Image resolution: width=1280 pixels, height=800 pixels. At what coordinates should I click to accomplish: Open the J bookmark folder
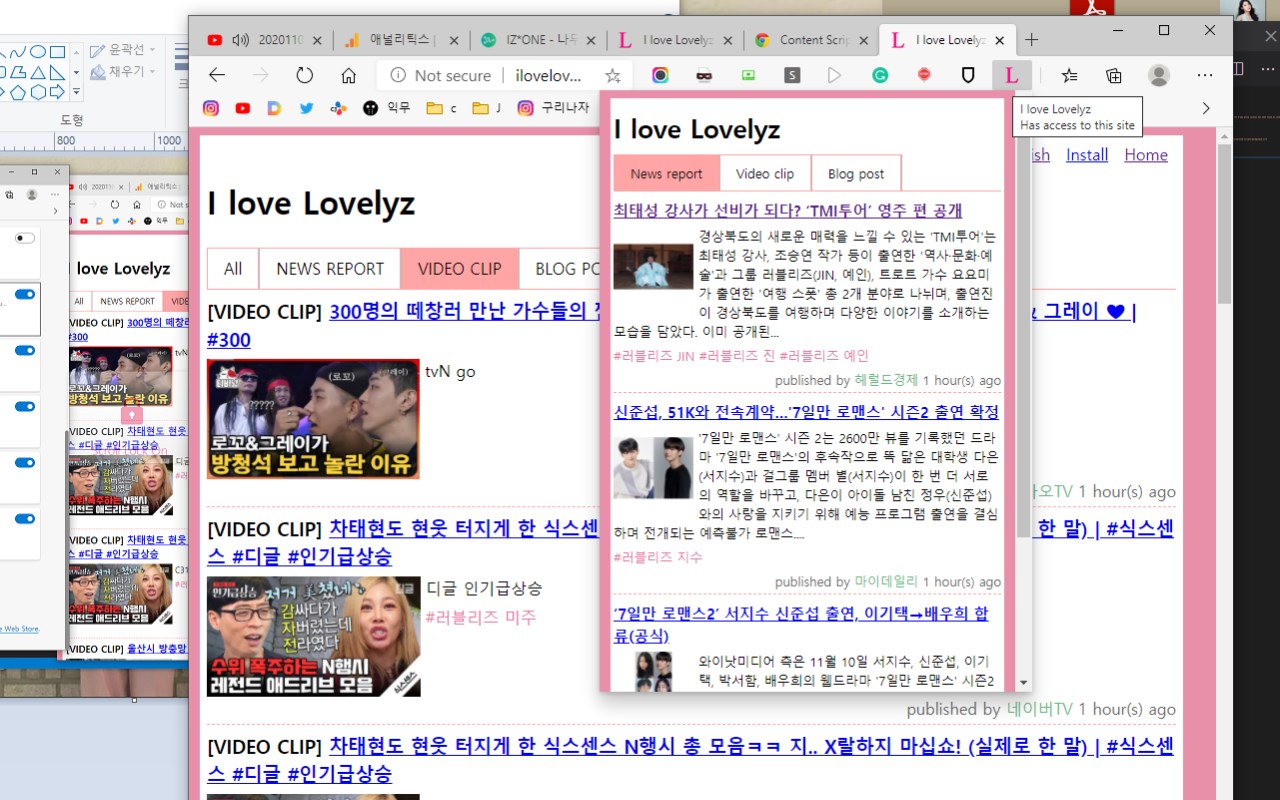(486, 108)
